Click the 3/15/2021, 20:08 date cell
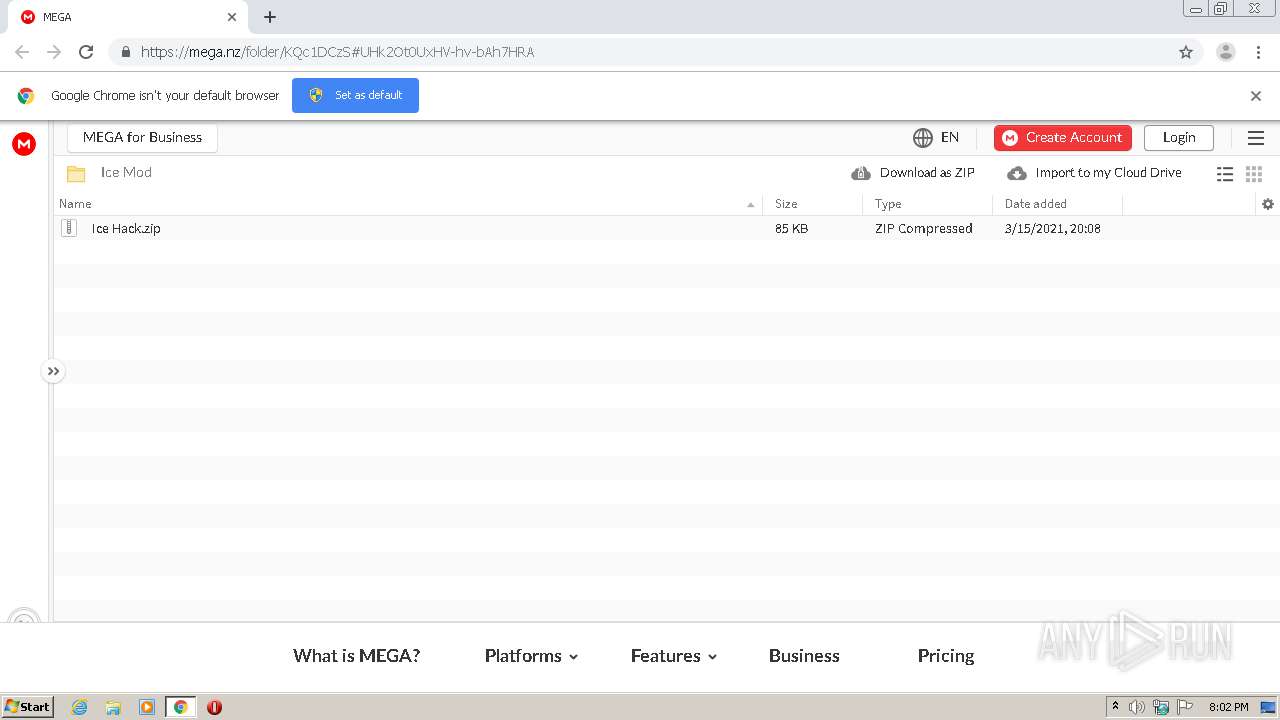This screenshot has height=720, width=1280. pos(1053,229)
